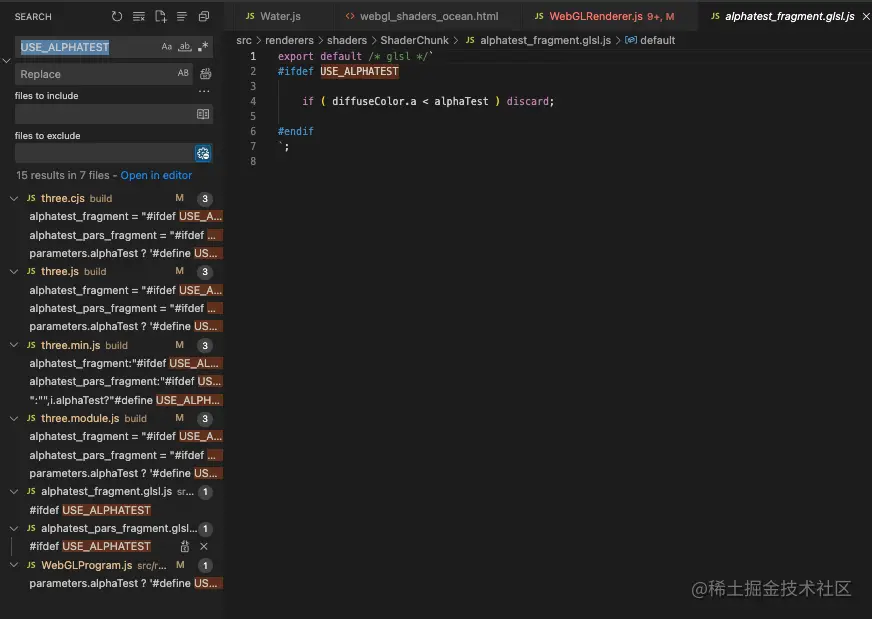
Task: Toggle Preserve Case in Replace field
Action: click(183, 73)
